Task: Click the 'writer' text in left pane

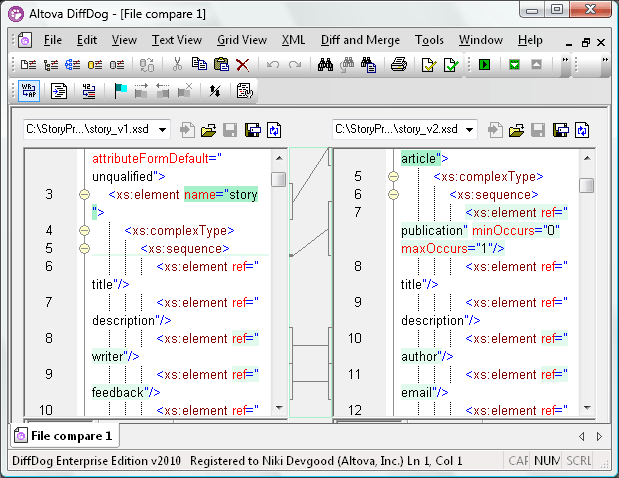Action: pos(108,356)
